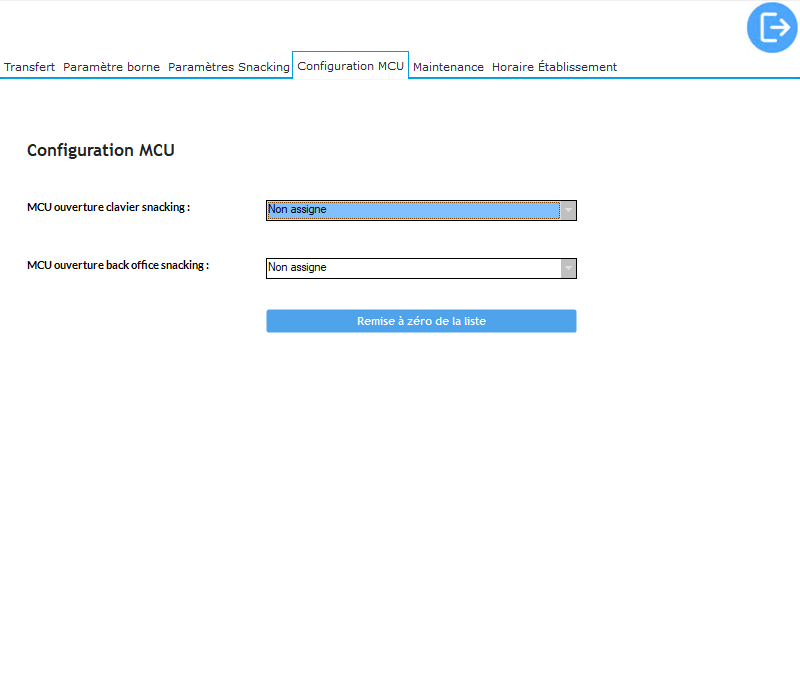This screenshot has width=800, height=696.
Task: Expand the MCU ouverture clavier snacking dropdown arrow
Action: pyautogui.click(x=568, y=210)
